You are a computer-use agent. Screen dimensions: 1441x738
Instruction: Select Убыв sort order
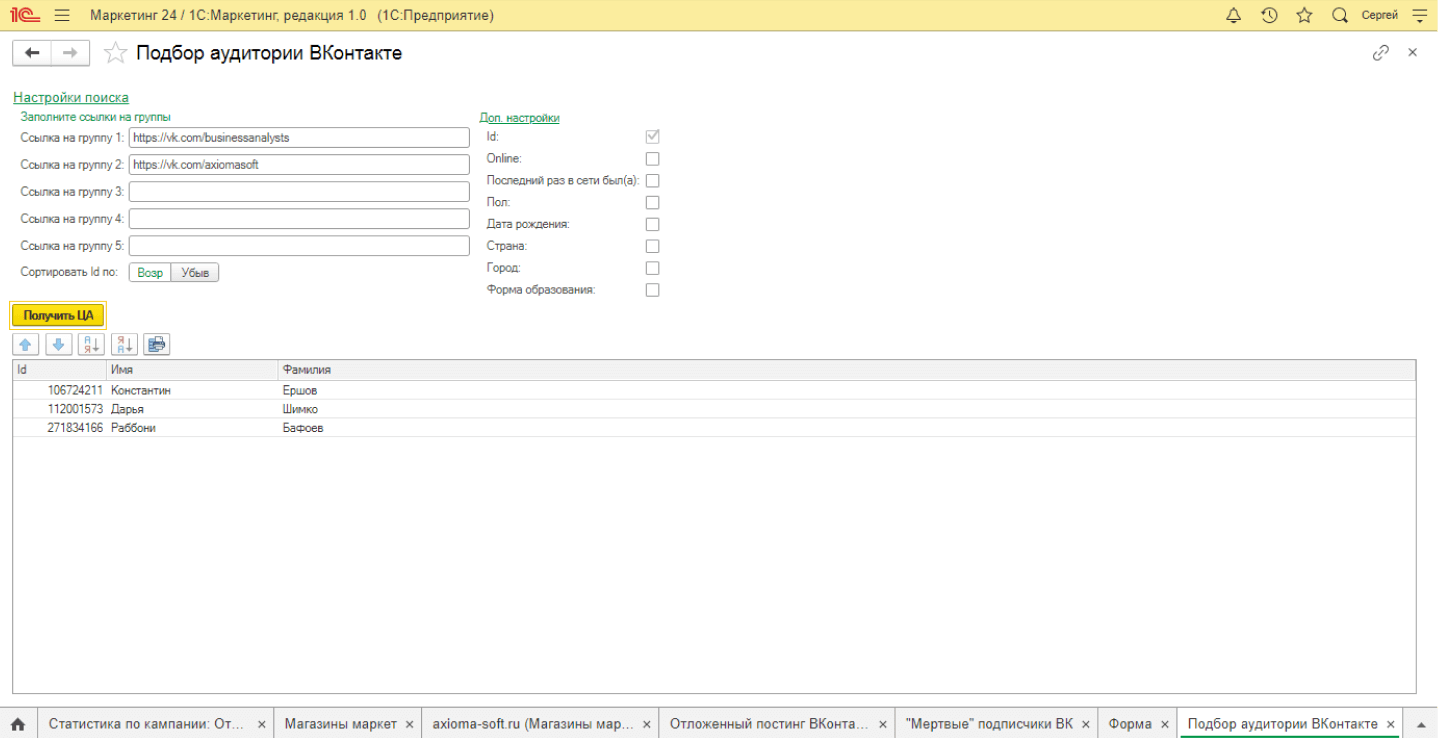point(195,272)
